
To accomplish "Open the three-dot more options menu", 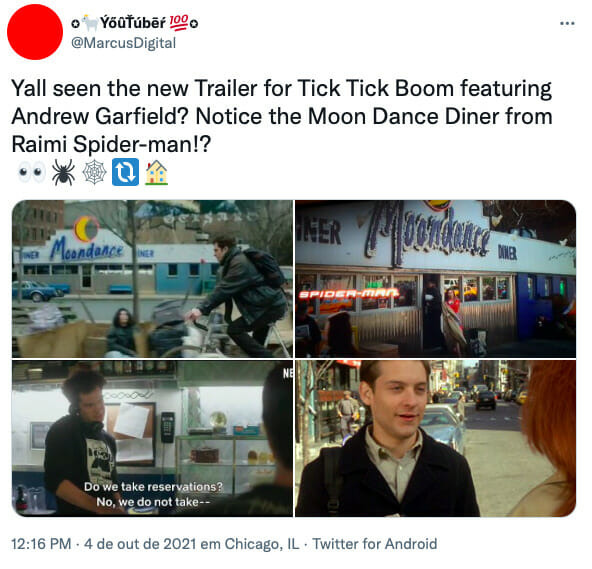I will point(567,23).
